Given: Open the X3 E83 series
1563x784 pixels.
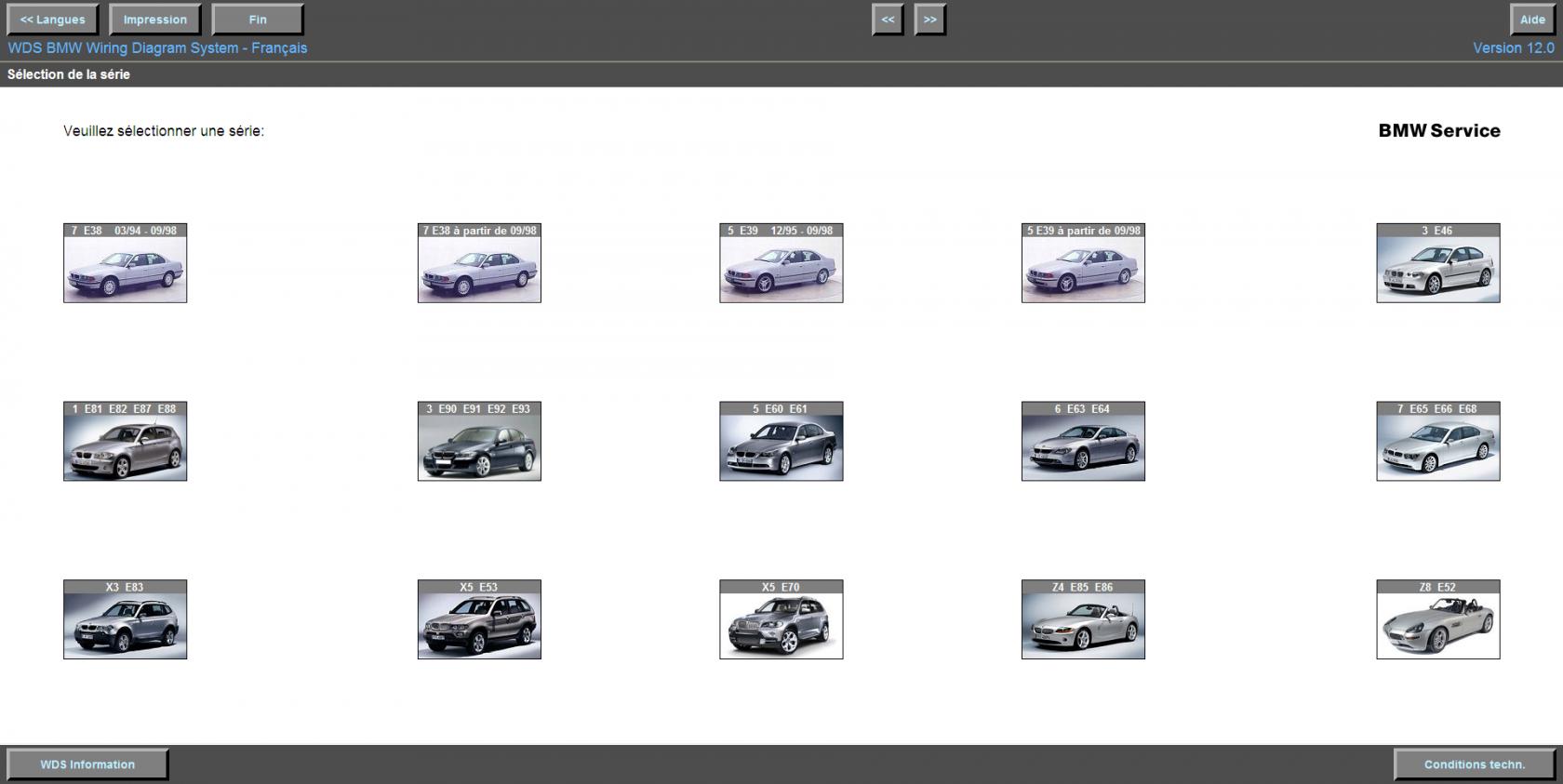Looking at the screenshot, I should point(125,620).
